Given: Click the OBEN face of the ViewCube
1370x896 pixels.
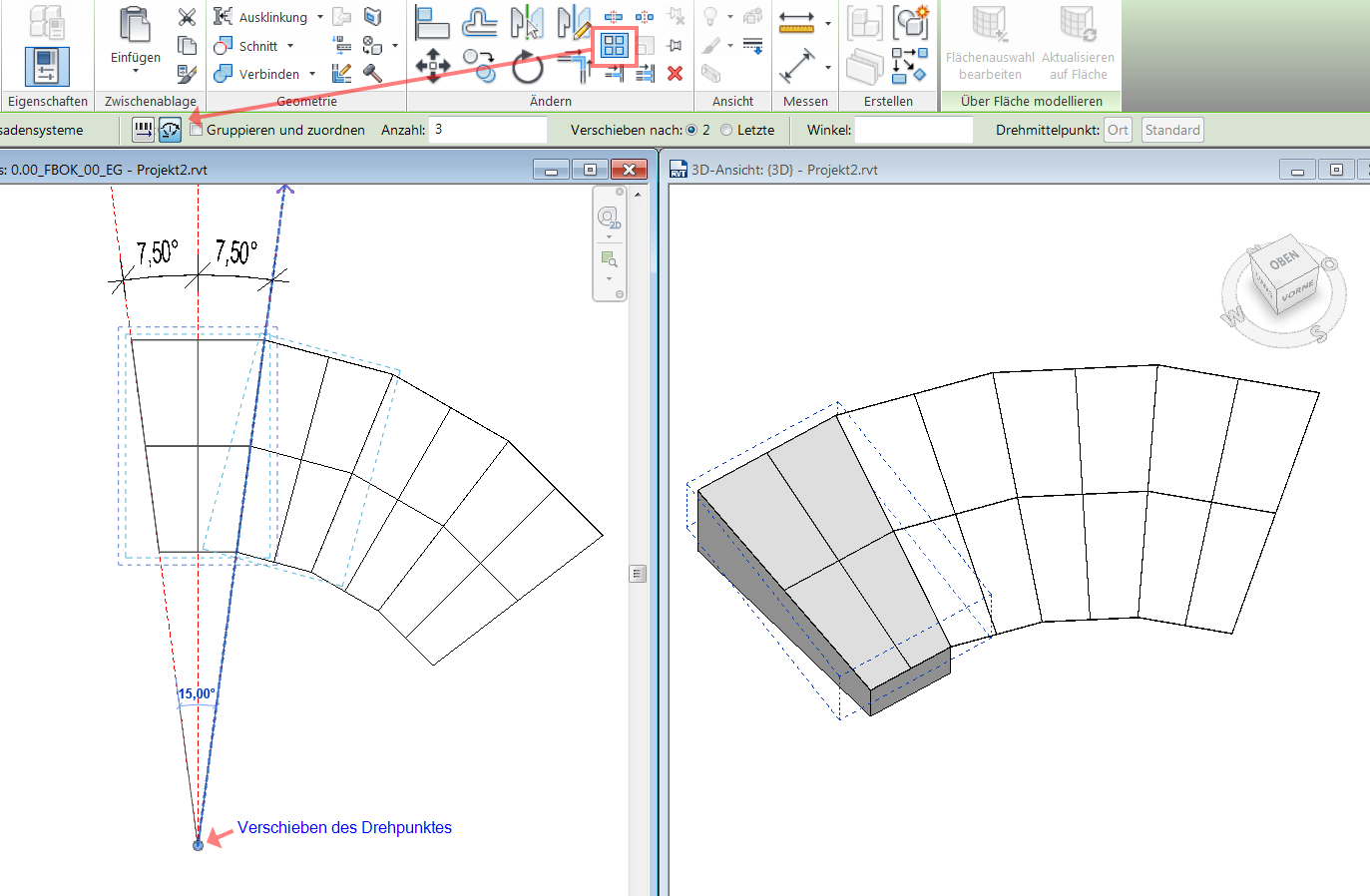Looking at the screenshot, I should click(1283, 260).
